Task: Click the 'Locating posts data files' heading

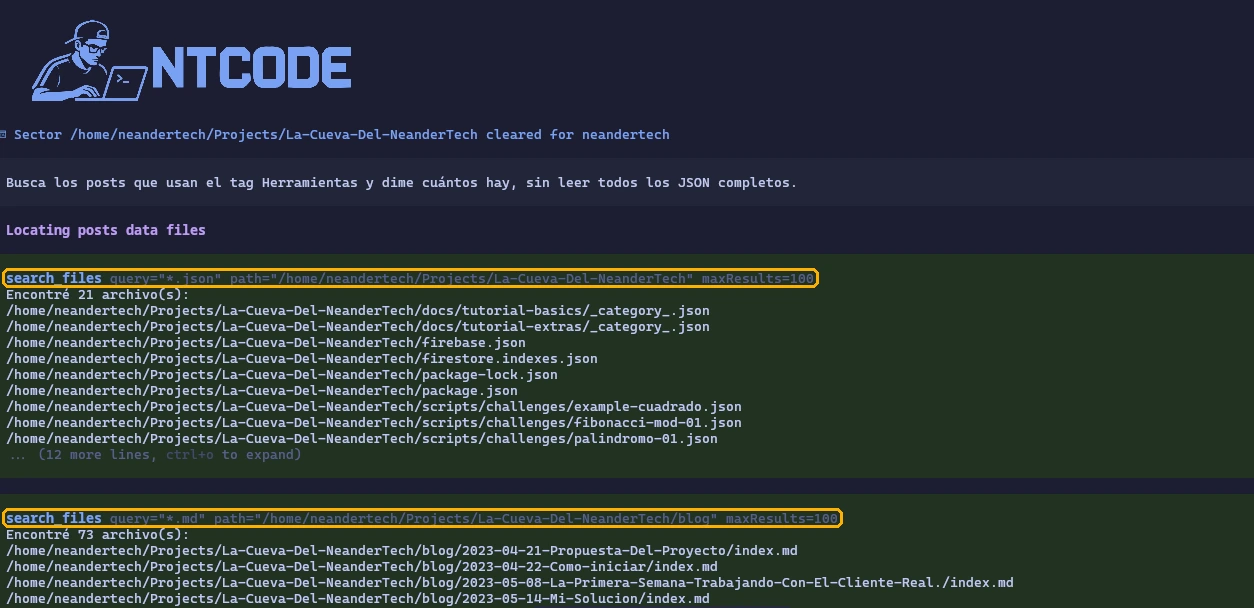Action: click(106, 230)
